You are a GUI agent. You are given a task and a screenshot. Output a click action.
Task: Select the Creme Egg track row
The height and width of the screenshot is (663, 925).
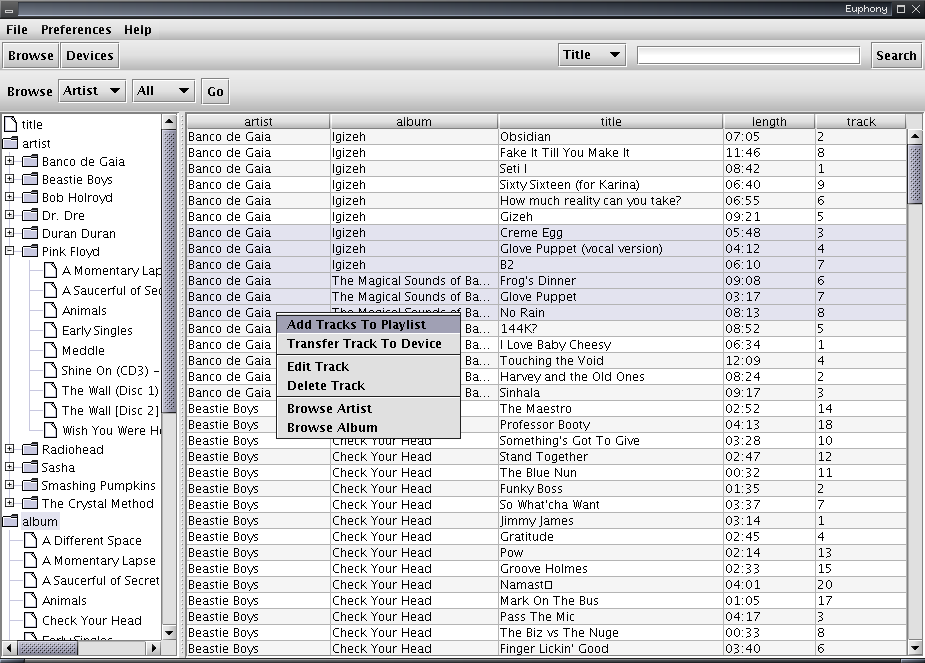coord(547,233)
